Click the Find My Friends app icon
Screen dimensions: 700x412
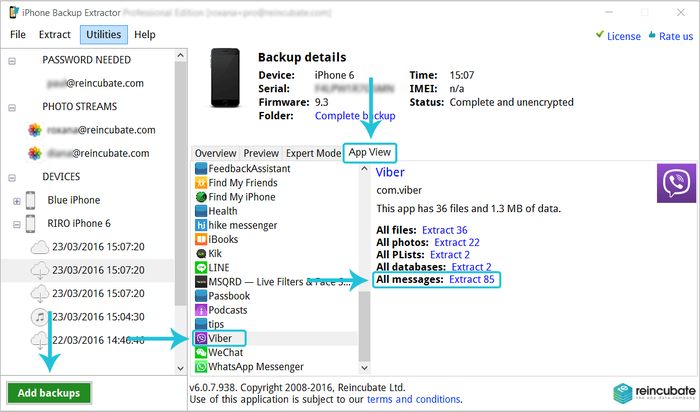point(201,183)
